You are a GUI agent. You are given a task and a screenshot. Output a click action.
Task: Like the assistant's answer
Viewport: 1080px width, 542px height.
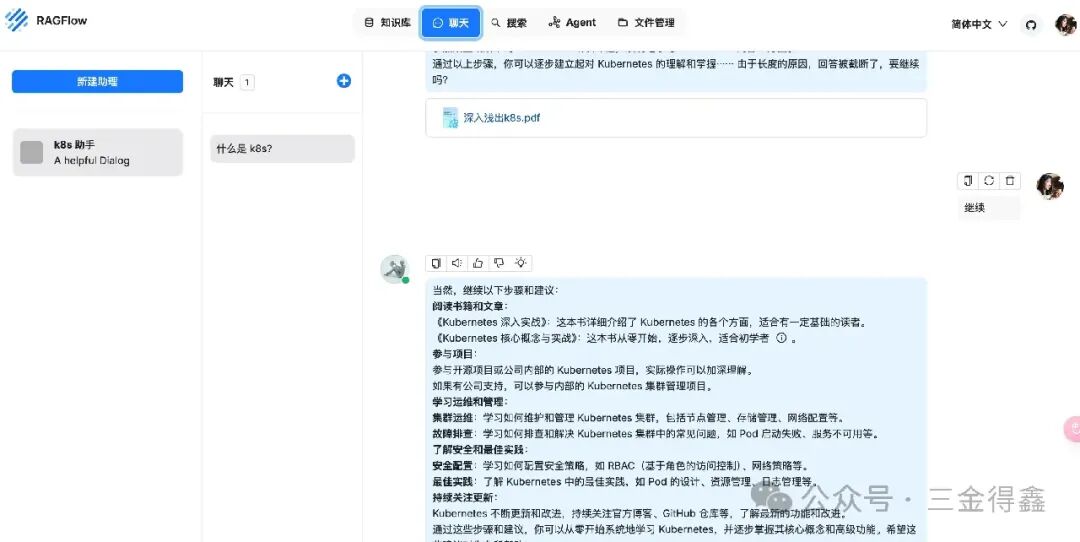tap(478, 263)
